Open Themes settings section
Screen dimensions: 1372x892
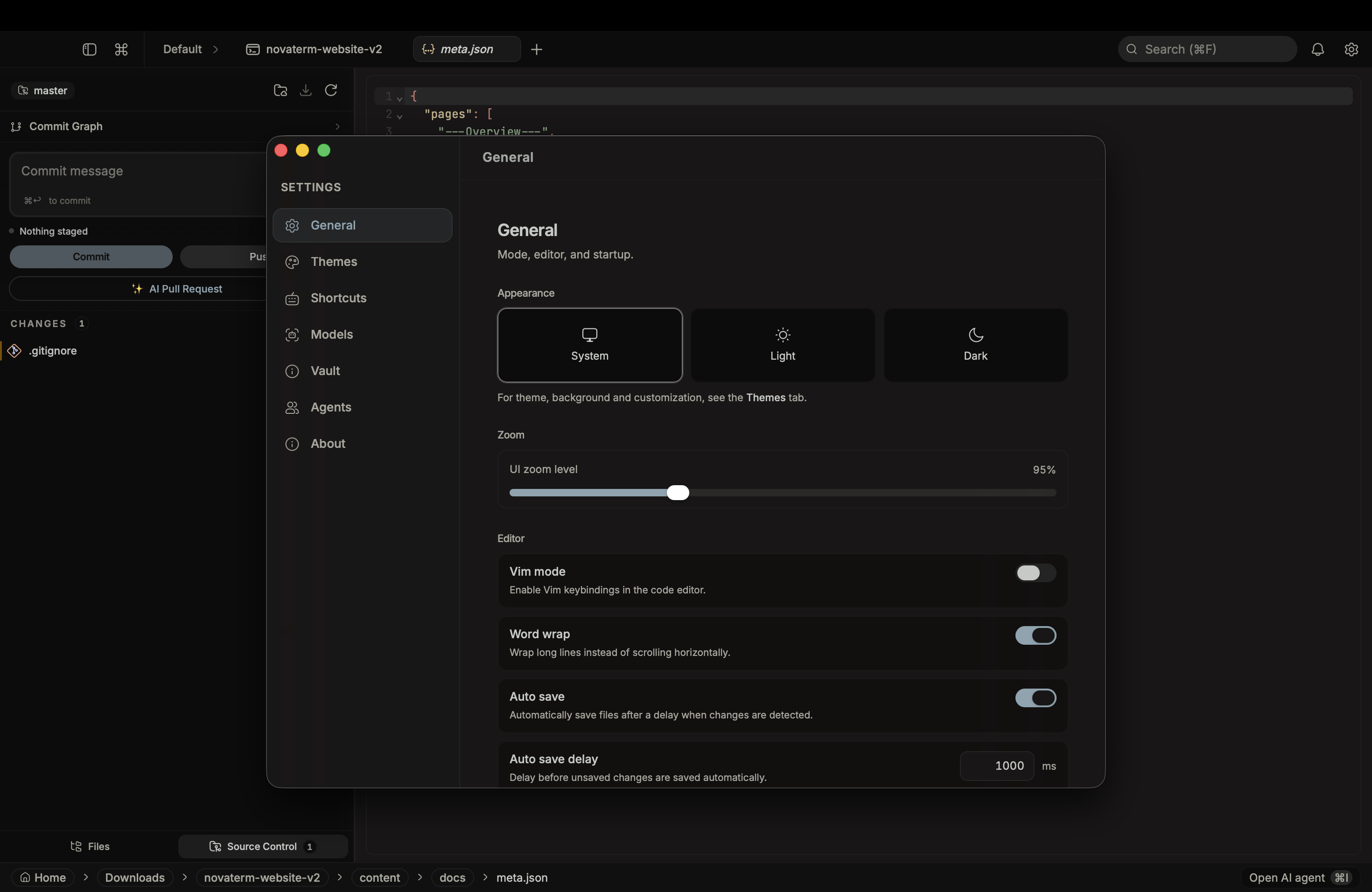362,262
